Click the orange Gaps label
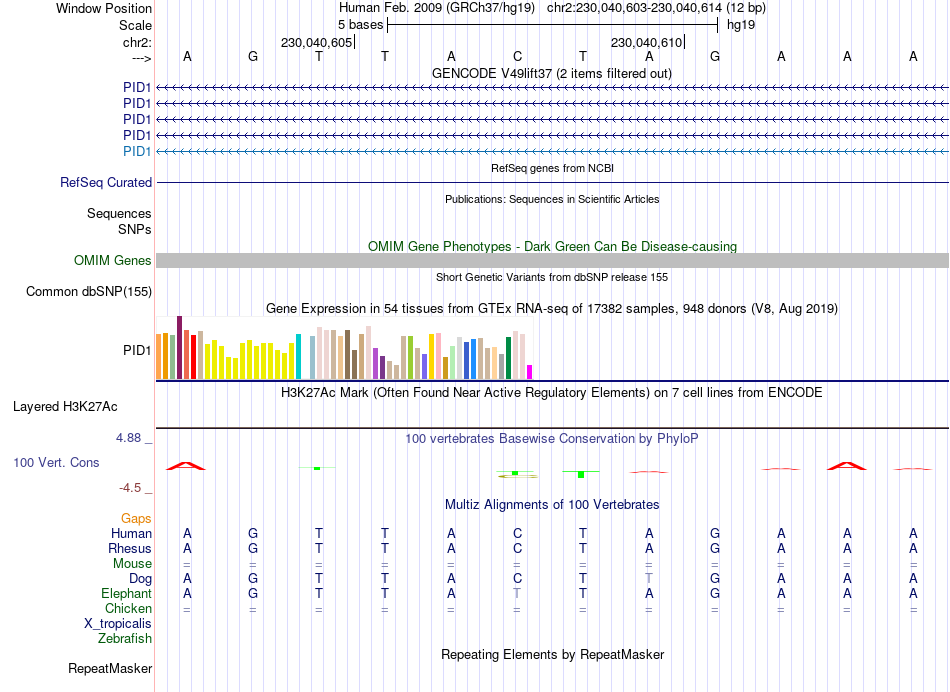The height and width of the screenshot is (692, 950). (136, 519)
